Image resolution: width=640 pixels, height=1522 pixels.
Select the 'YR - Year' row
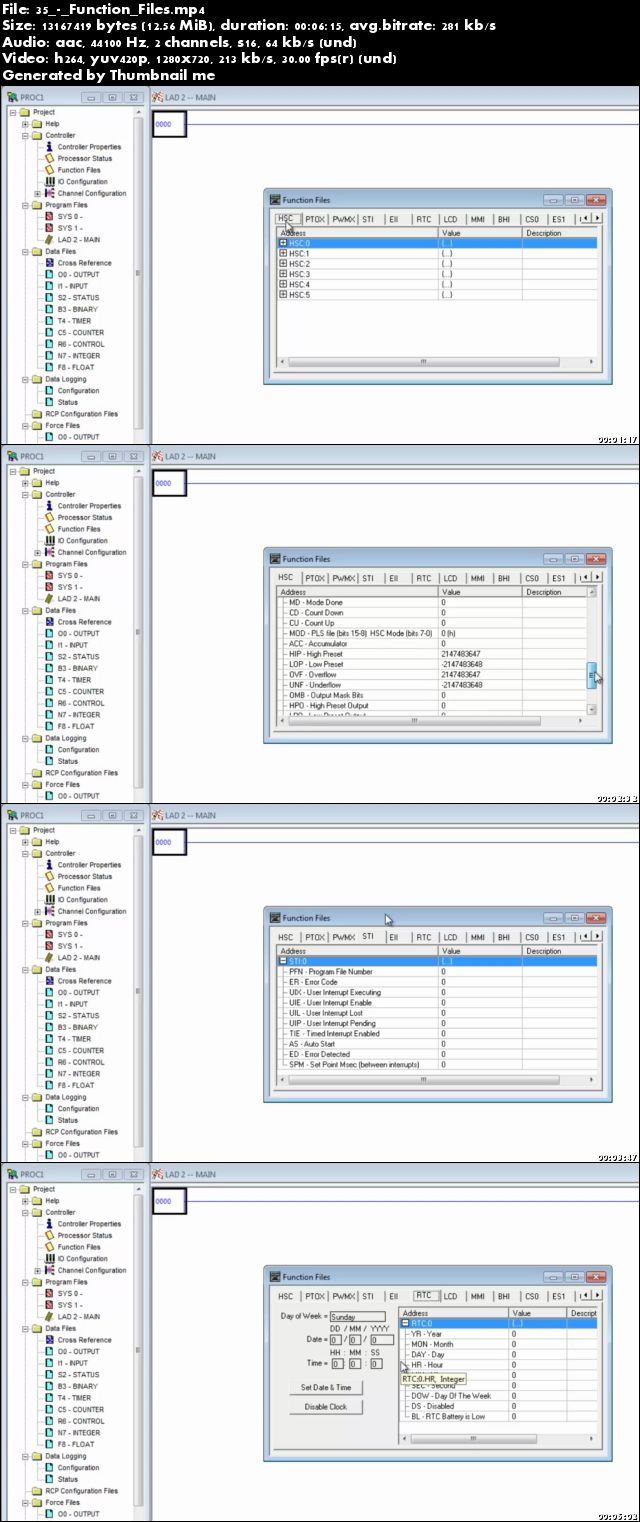coord(498,1334)
